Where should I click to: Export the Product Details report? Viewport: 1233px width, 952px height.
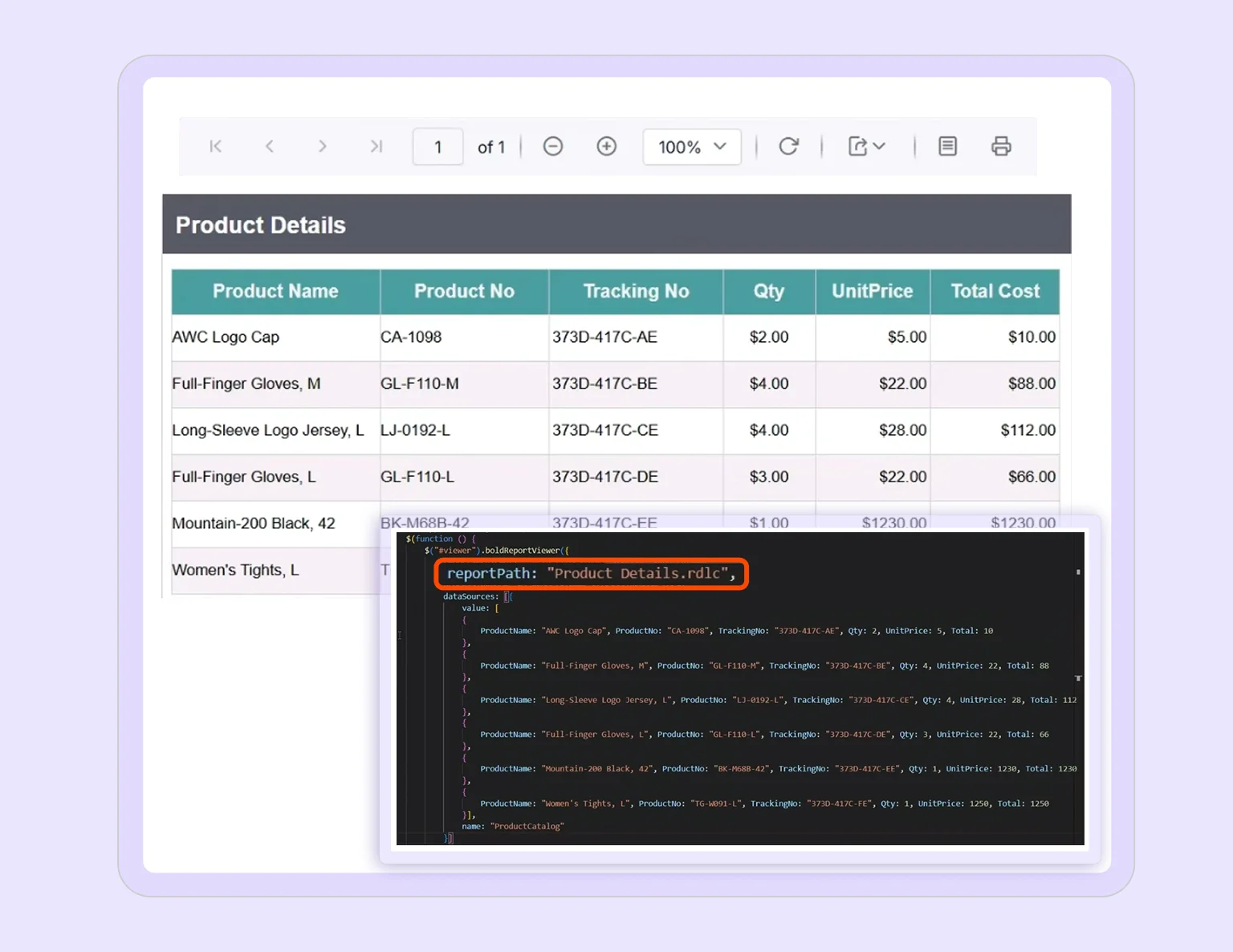click(x=858, y=146)
